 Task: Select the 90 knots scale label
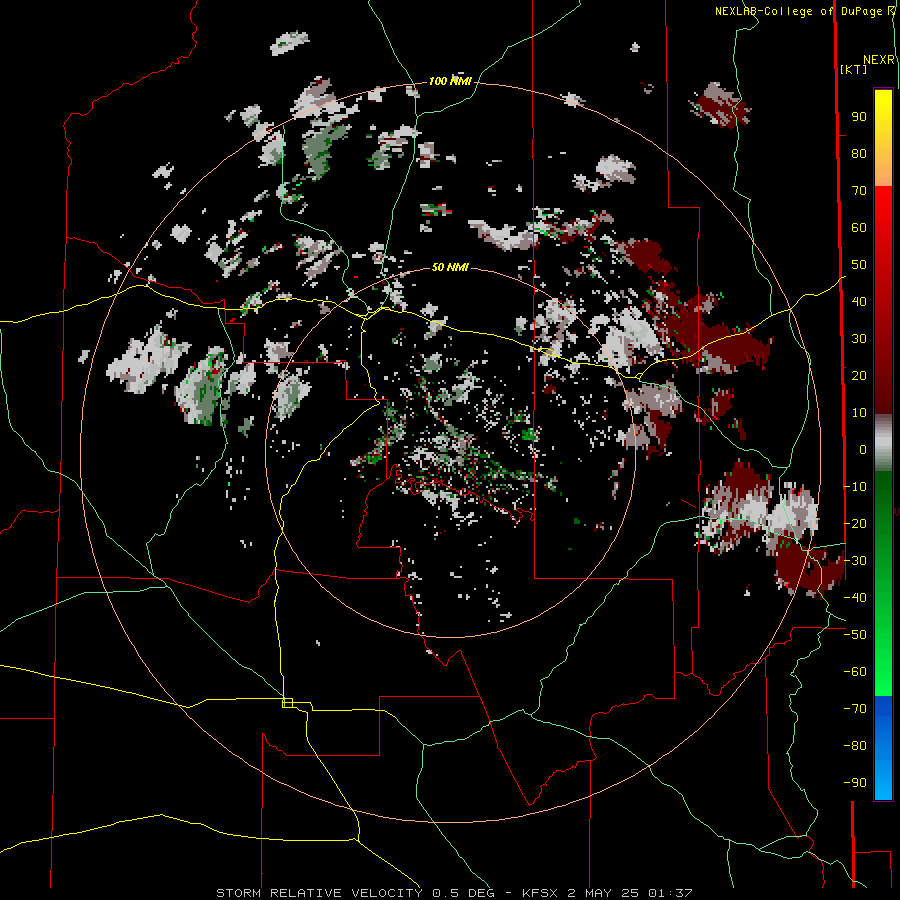(x=859, y=117)
